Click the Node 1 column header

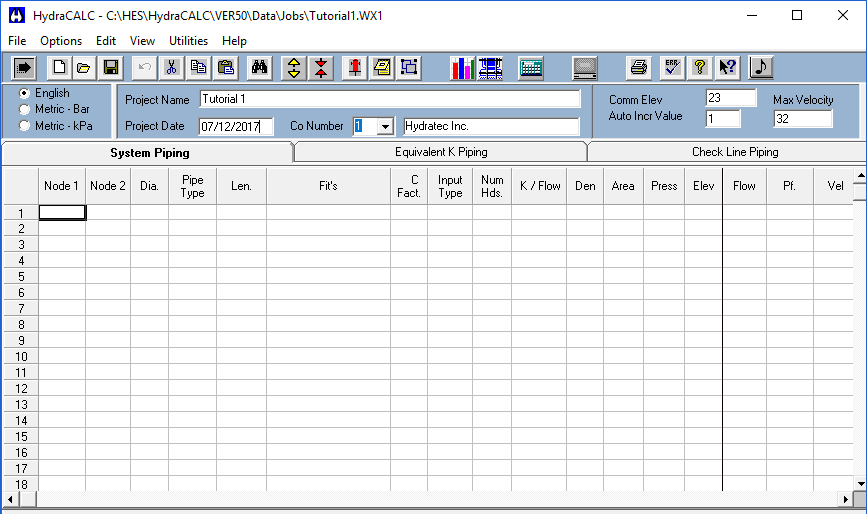pyautogui.click(x=61, y=186)
